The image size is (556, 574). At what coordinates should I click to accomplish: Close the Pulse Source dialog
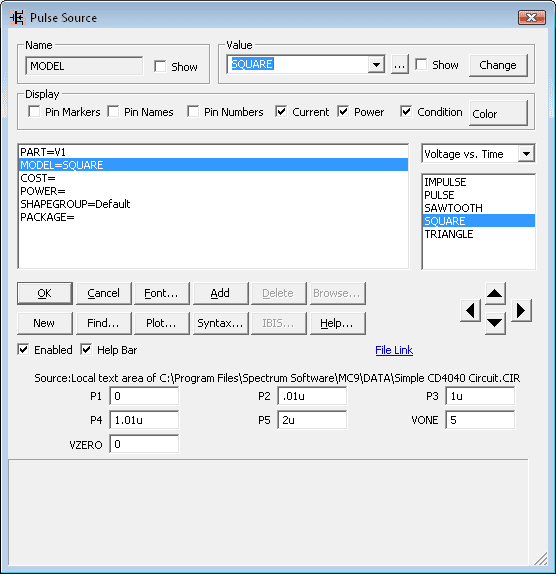pos(531,17)
